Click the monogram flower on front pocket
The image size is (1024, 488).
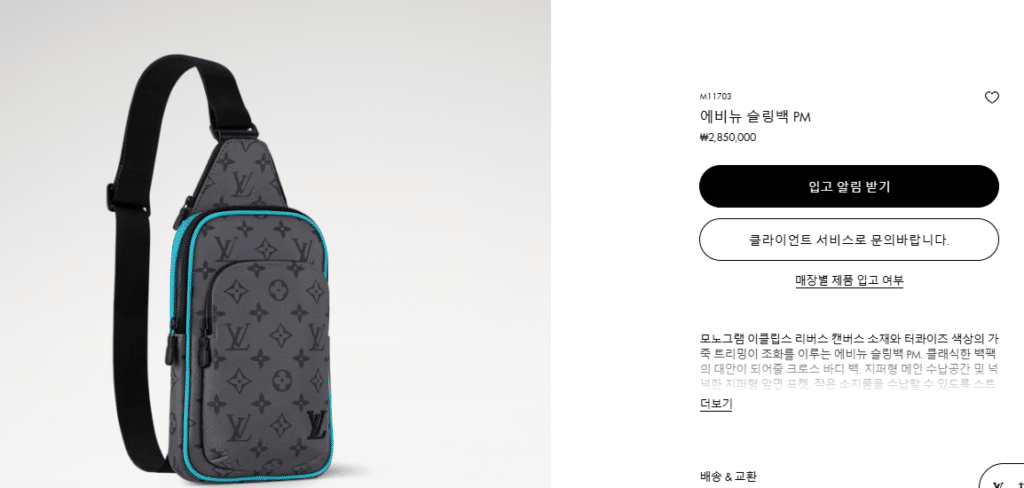click(x=278, y=289)
